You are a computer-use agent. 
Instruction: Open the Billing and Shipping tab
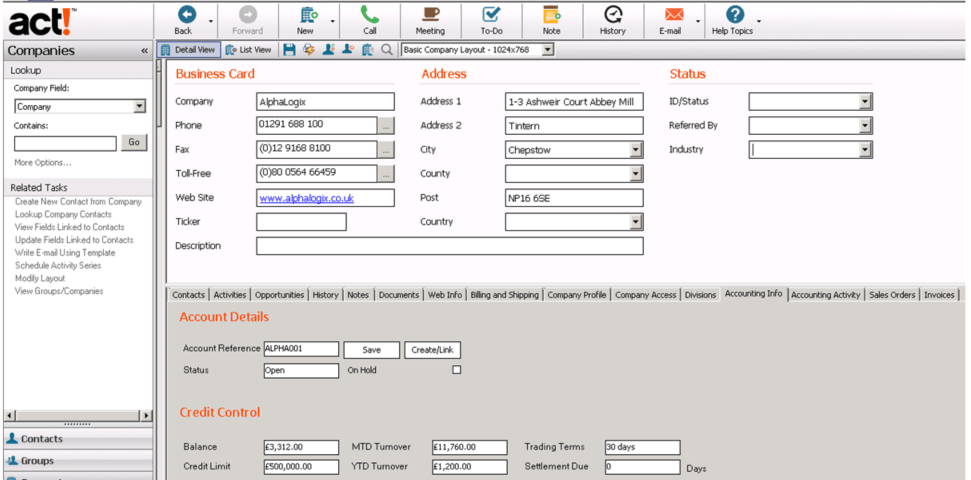[x=505, y=295]
